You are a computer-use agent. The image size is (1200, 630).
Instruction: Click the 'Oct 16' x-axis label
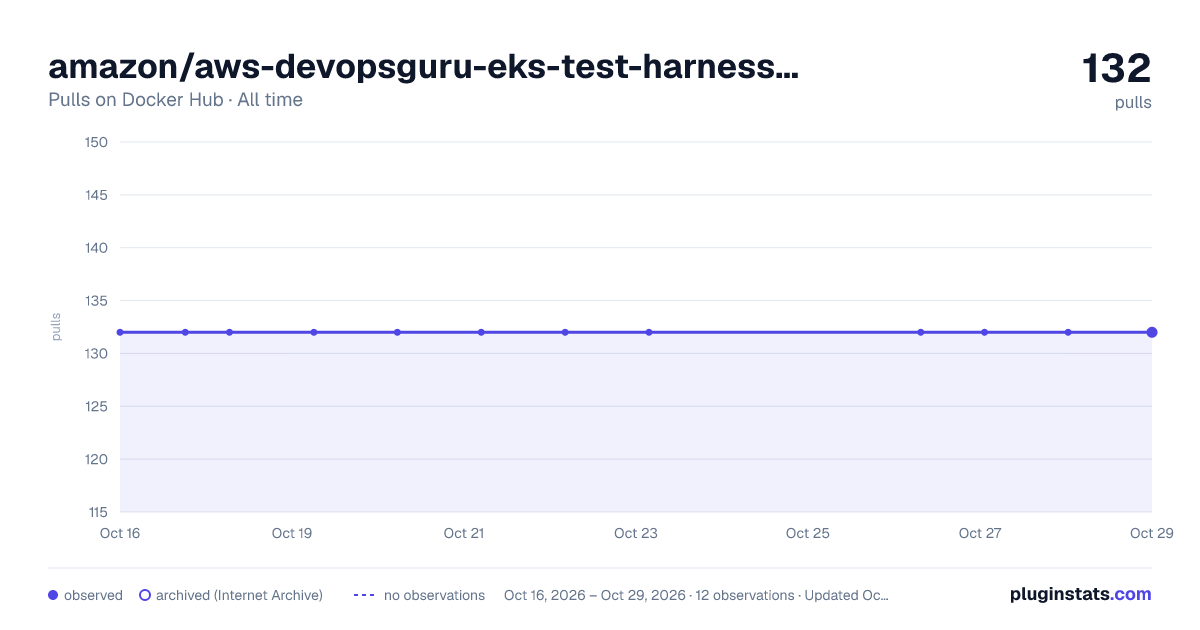120,533
